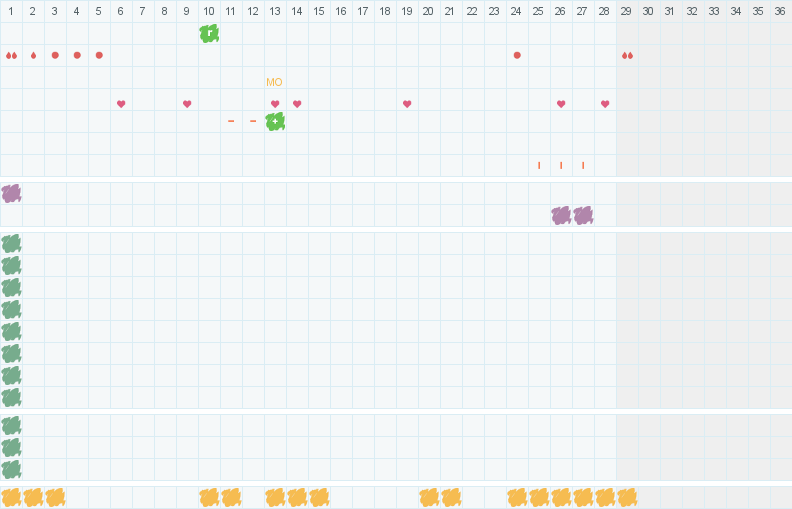Viewport: 792px width, 509px height.
Task: Click the orange minus sign on day 11
Action: coord(231,121)
